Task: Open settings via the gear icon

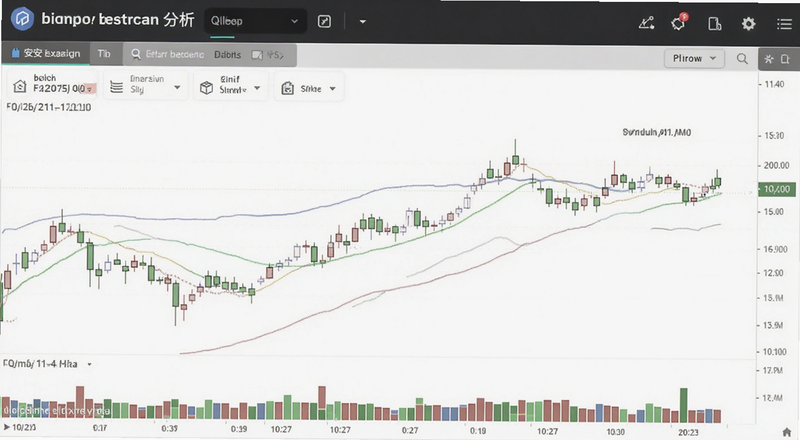Action: pos(748,23)
